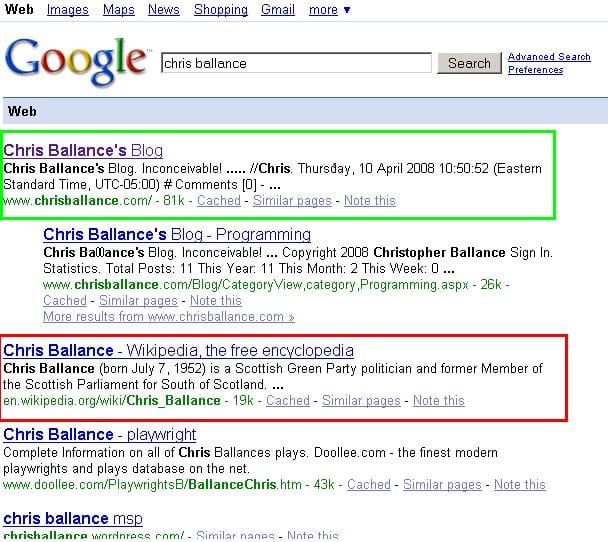608x542 pixels.
Task: Click the Search button
Action: point(469,63)
